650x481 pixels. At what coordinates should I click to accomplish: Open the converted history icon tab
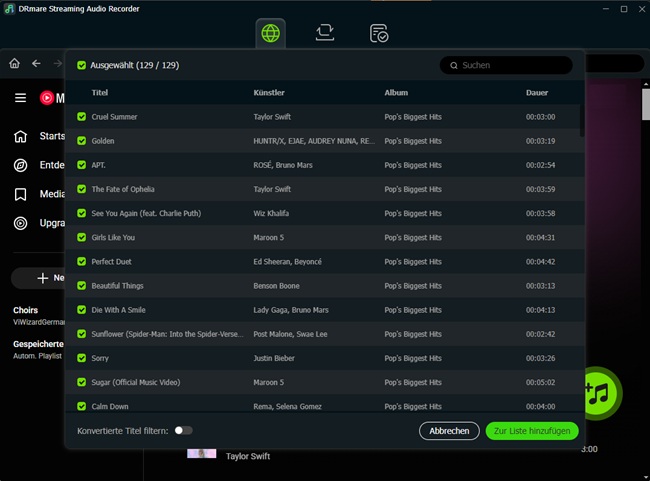[378, 33]
